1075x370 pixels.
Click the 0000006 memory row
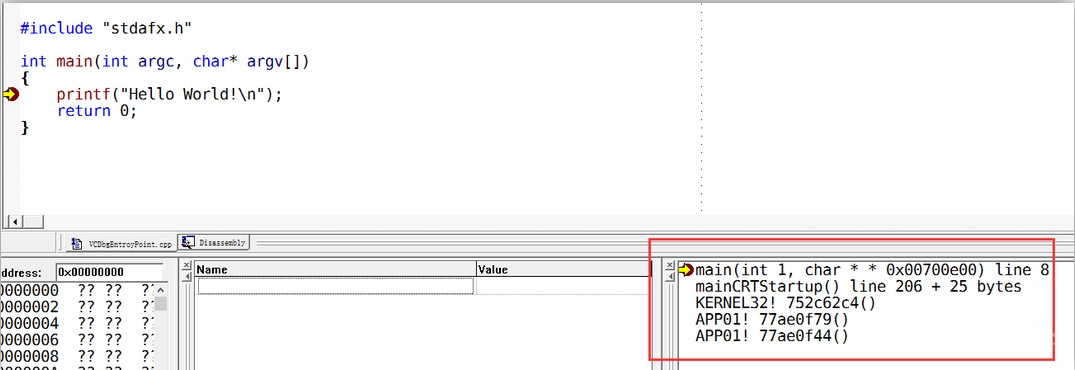pyautogui.click(x=77, y=340)
